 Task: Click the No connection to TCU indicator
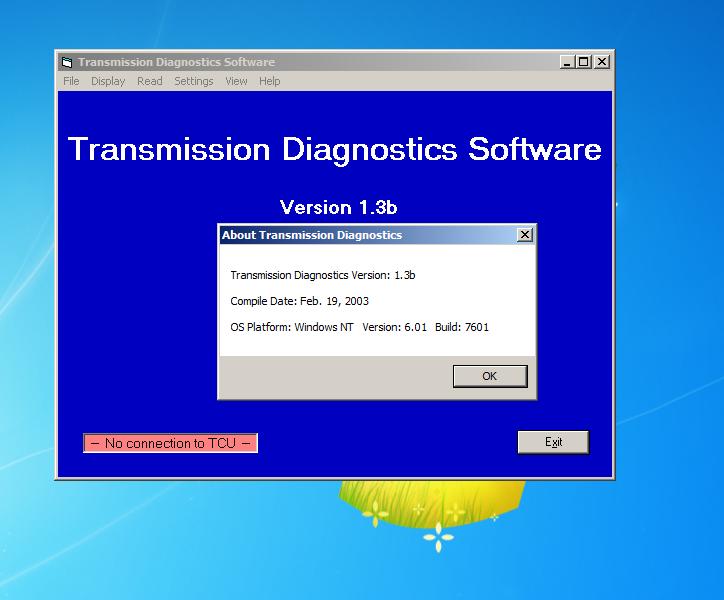170,443
